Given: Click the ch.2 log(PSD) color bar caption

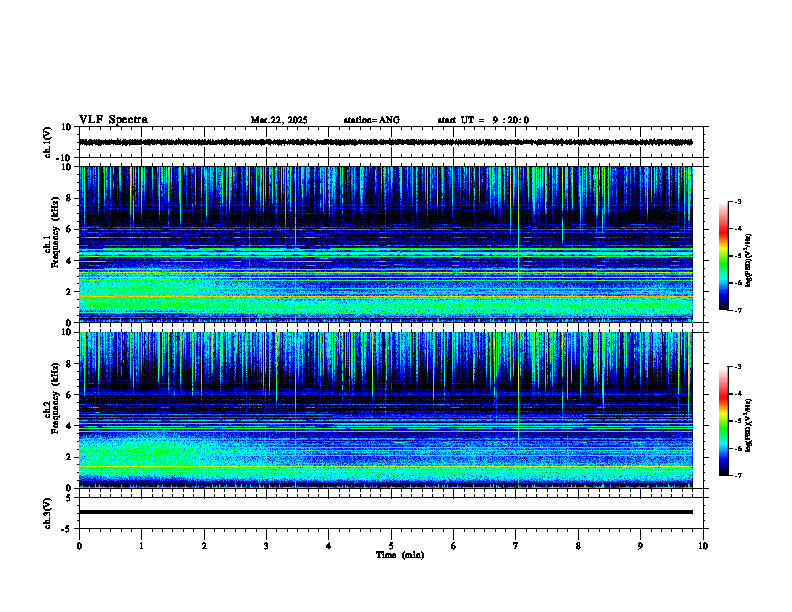Looking at the screenshot, I should [x=749, y=426].
